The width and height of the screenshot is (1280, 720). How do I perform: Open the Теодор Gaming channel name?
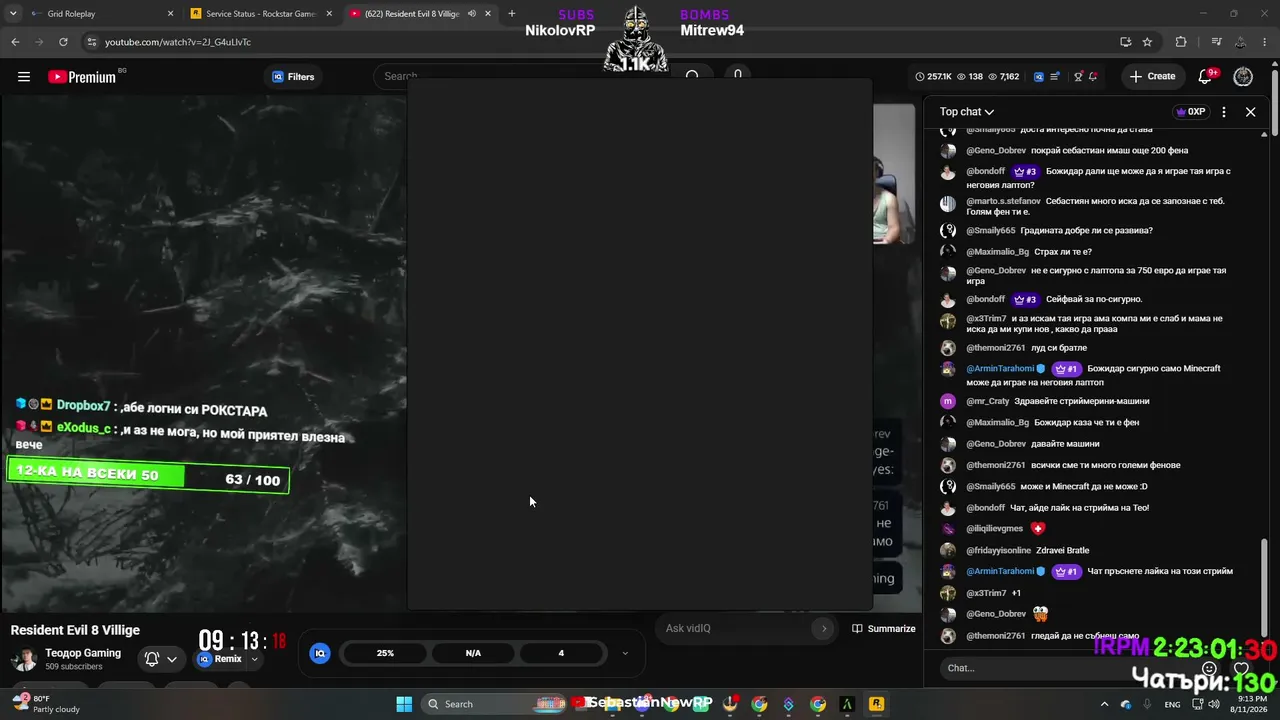[83, 653]
